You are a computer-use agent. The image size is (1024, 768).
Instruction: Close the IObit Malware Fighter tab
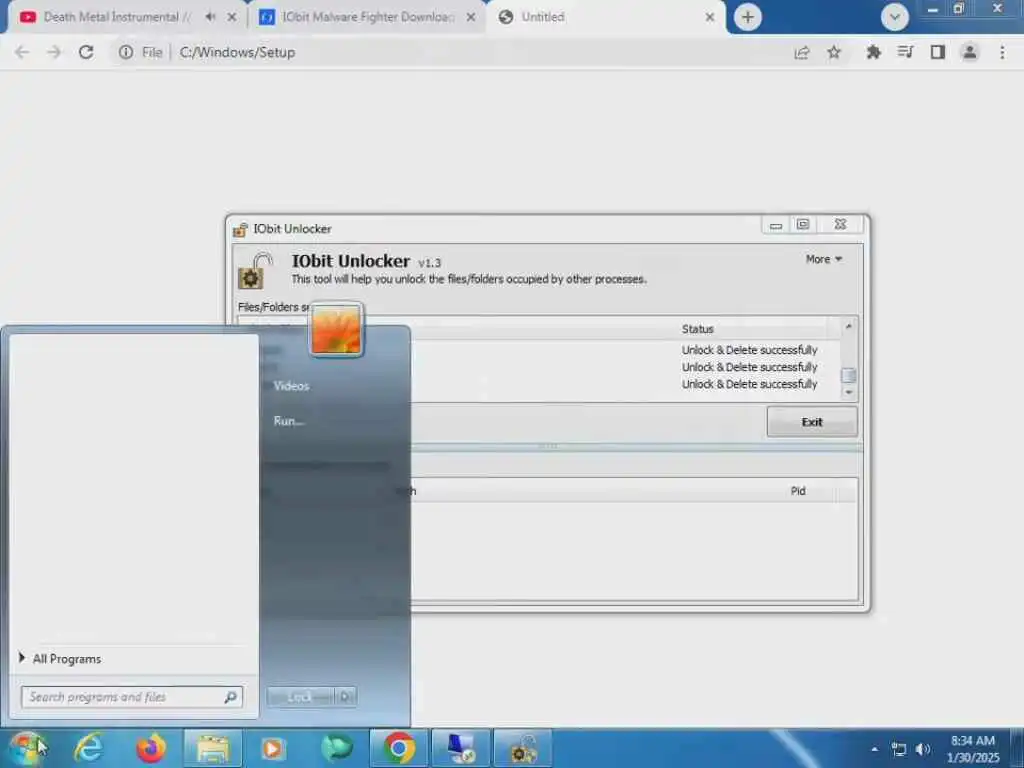tap(471, 17)
